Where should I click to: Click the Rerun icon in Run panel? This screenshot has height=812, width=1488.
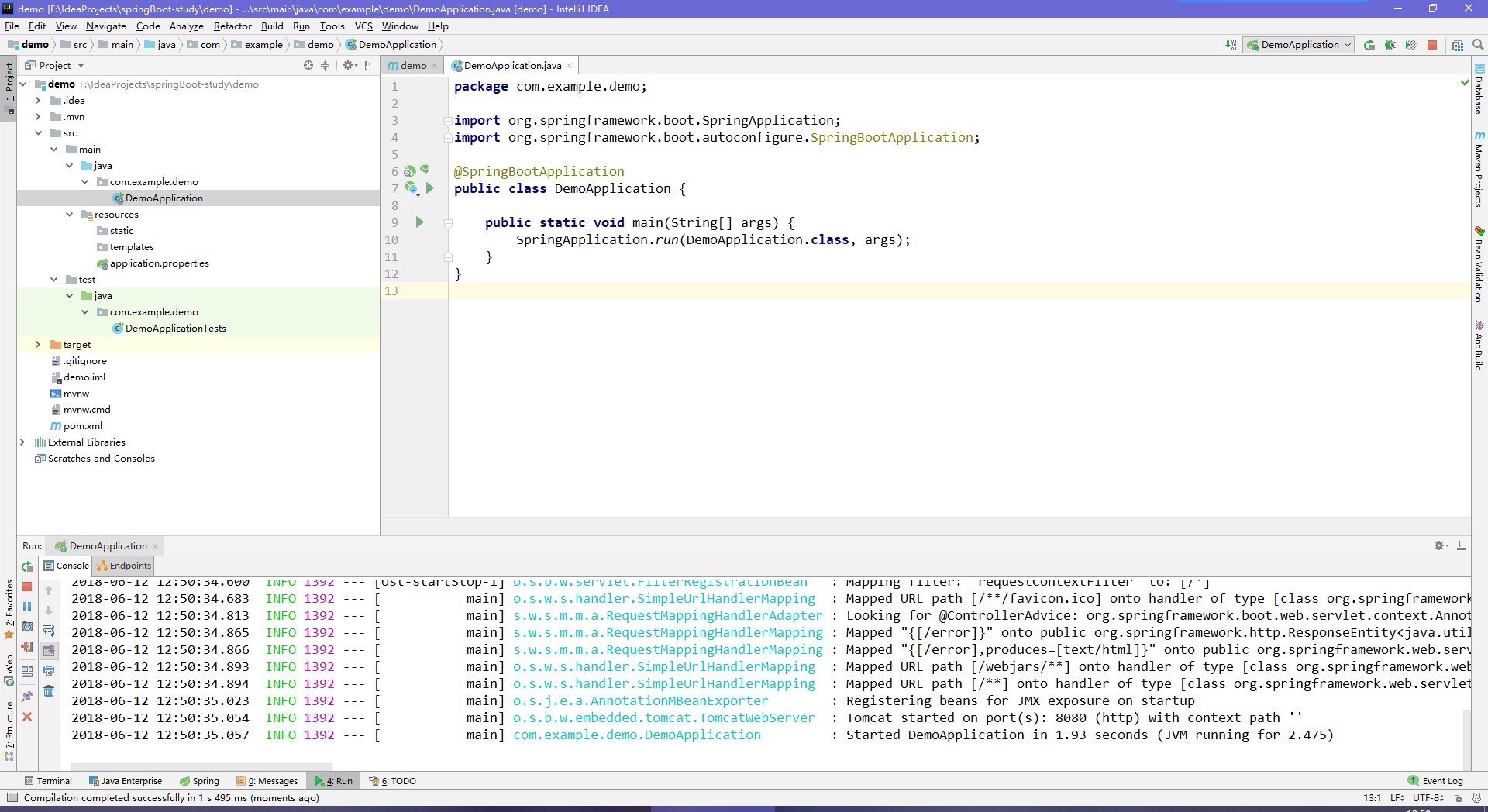tap(27, 566)
